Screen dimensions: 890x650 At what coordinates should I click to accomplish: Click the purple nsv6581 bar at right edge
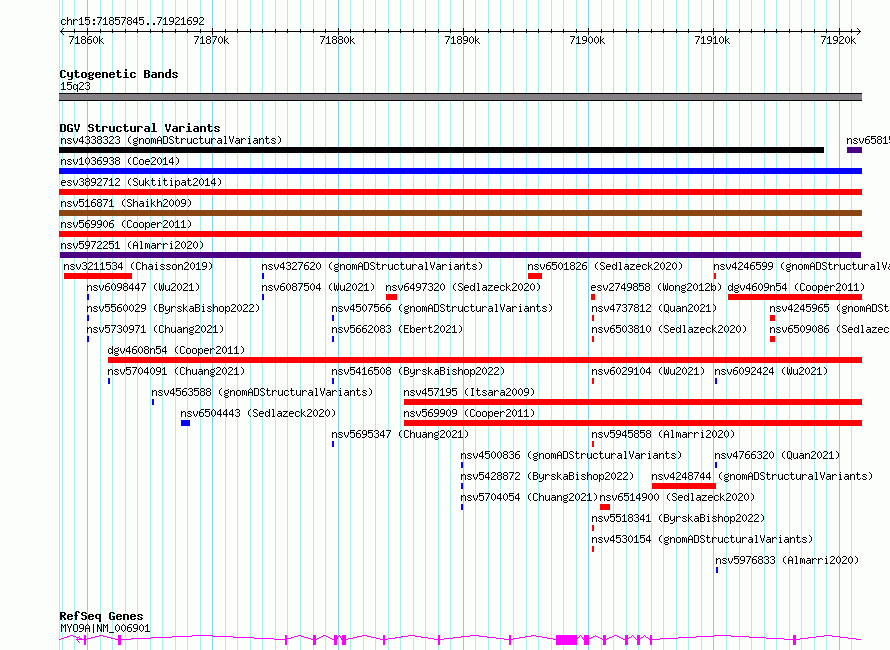pos(854,150)
